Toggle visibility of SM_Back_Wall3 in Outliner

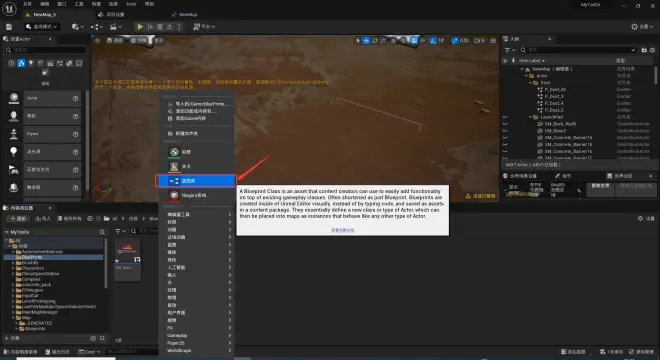pyautogui.click(x=505, y=124)
